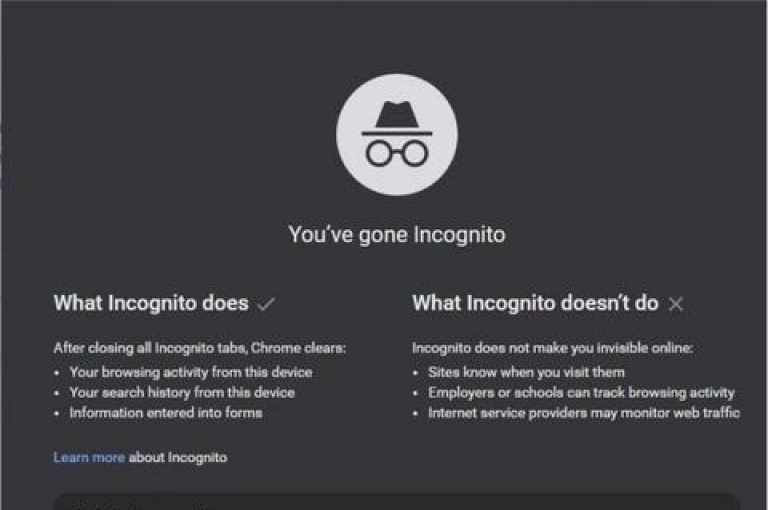Click Employers or schools can track line

coord(581,392)
